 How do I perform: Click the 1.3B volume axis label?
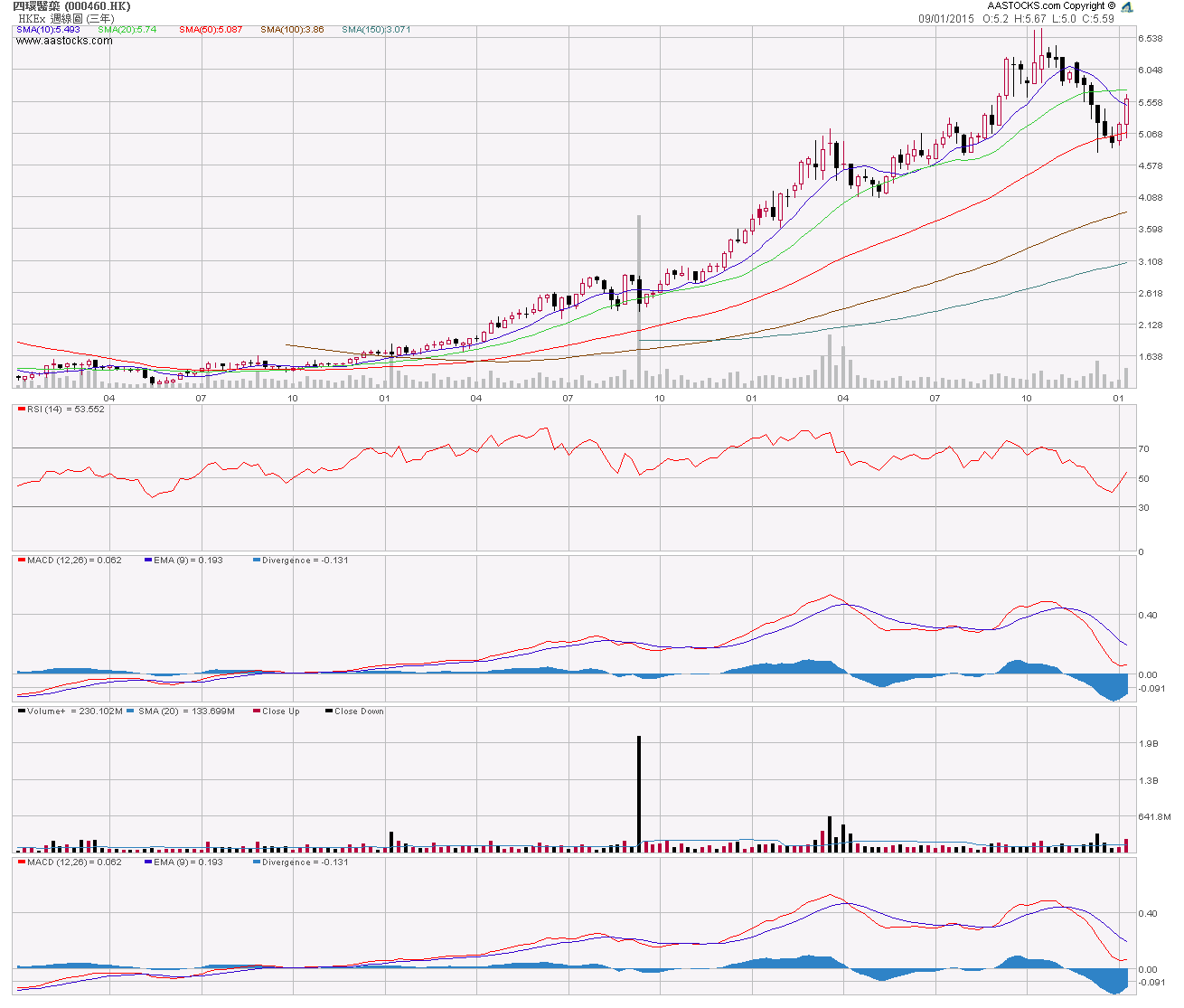pyautogui.click(x=1148, y=781)
